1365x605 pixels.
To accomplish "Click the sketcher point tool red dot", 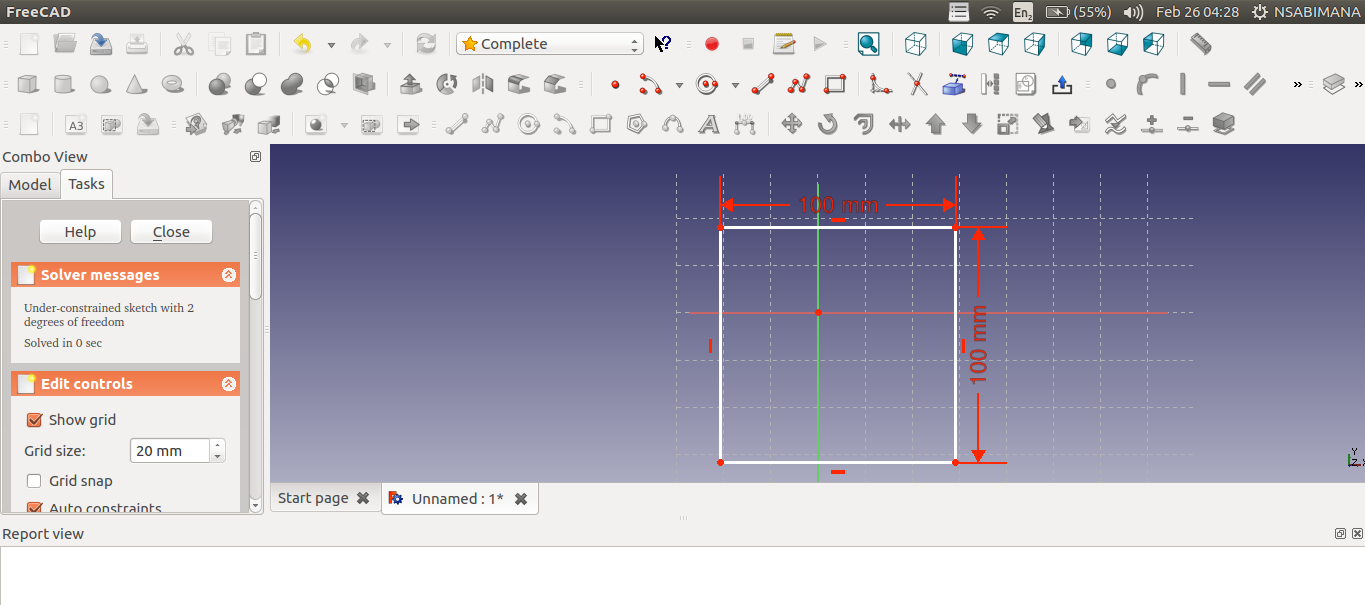I will pyautogui.click(x=614, y=85).
